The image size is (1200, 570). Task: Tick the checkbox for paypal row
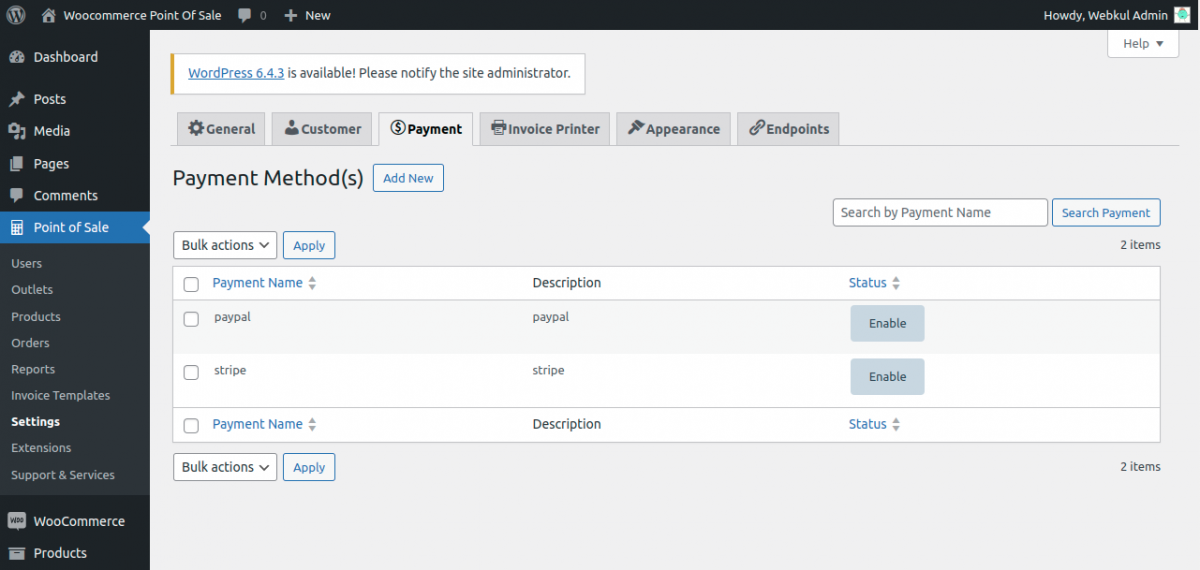(x=191, y=319)
